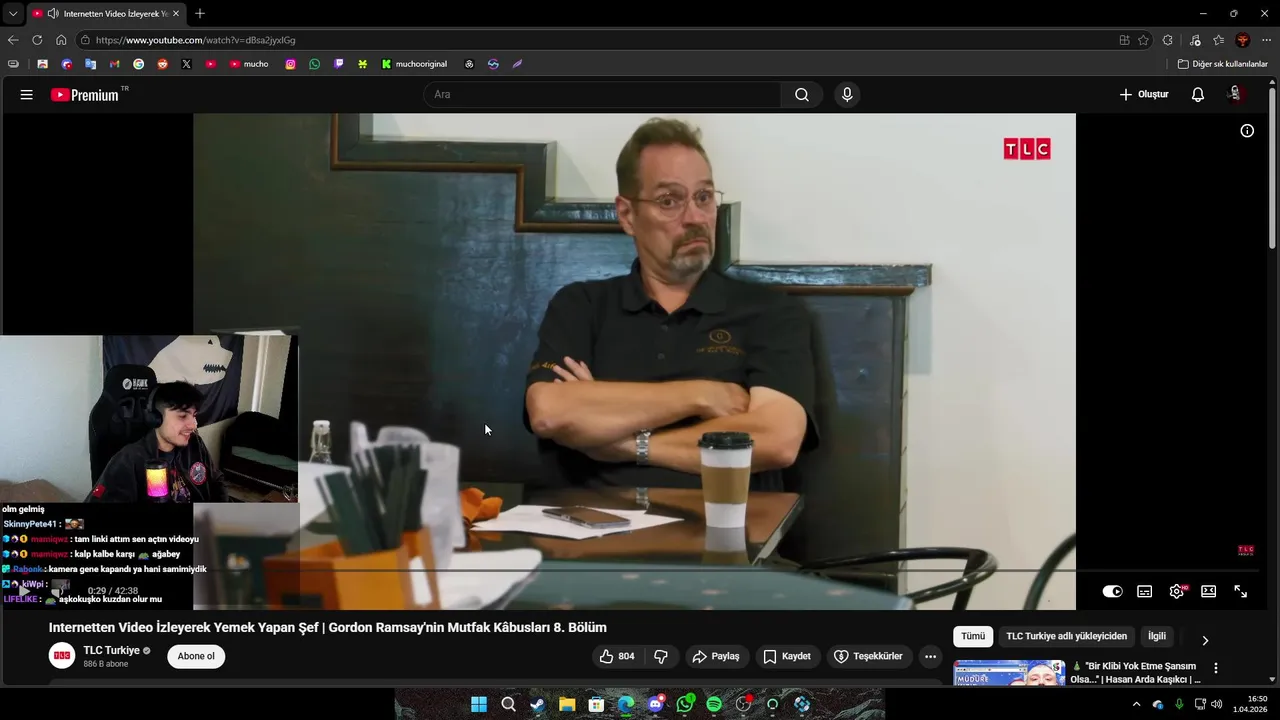Click the Teşekkürler thanks button

(x=869, y=657)
